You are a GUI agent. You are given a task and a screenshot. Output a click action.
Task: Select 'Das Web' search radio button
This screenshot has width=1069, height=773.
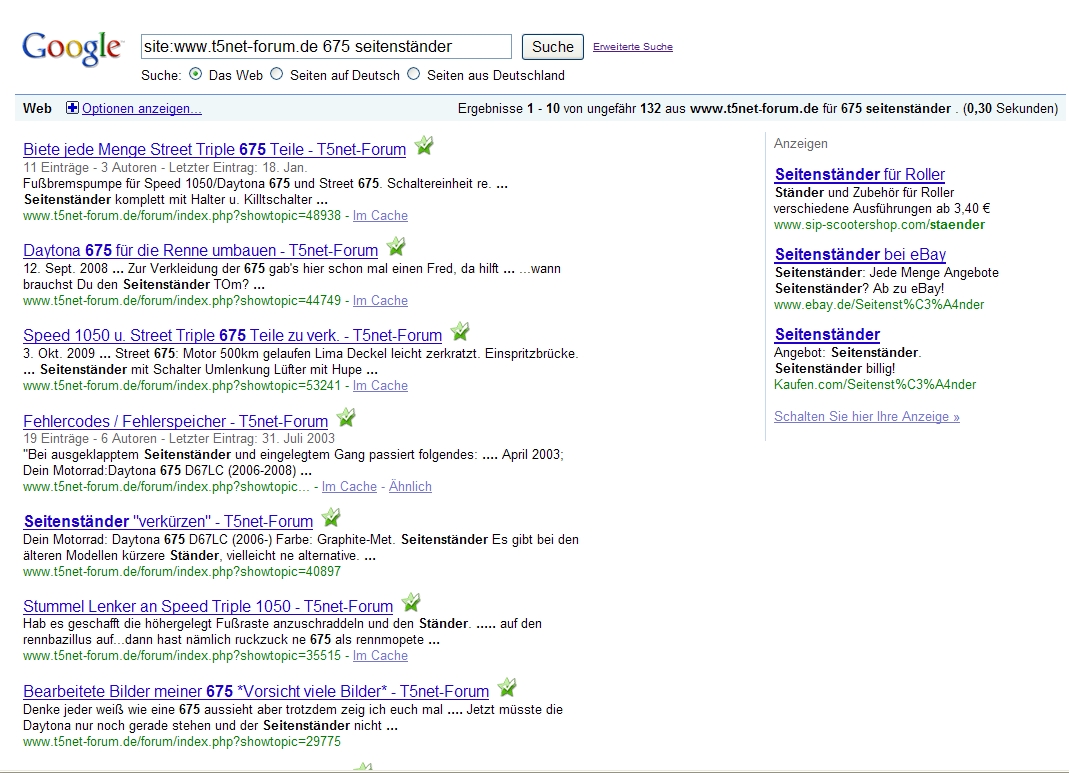tap(196, 74)
